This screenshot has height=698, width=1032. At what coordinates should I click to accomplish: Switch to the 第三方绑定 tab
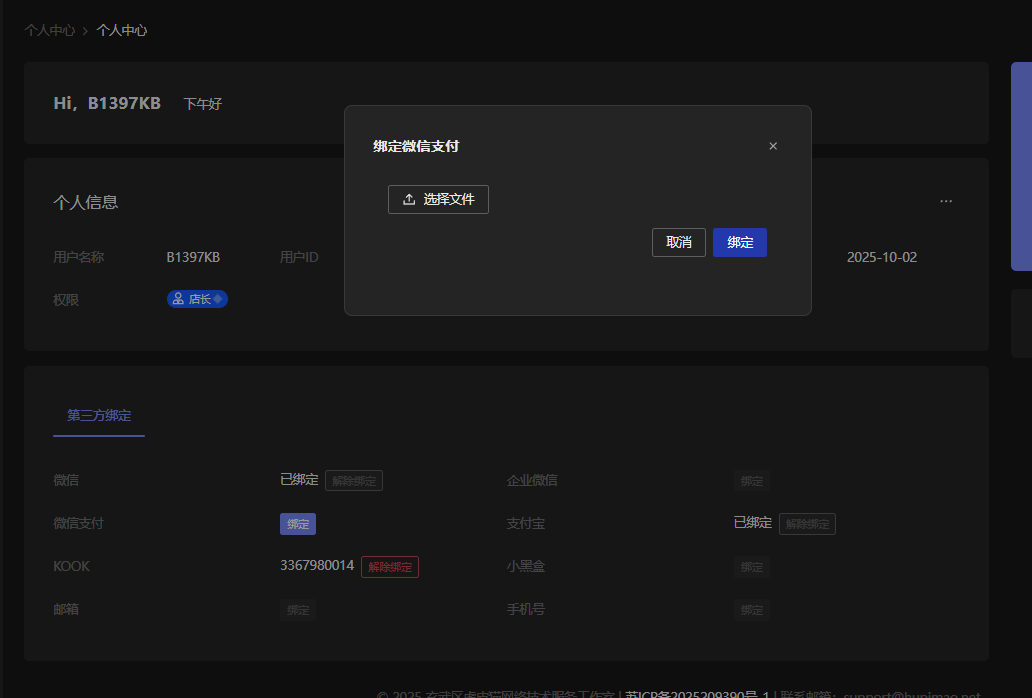(99, 415)
